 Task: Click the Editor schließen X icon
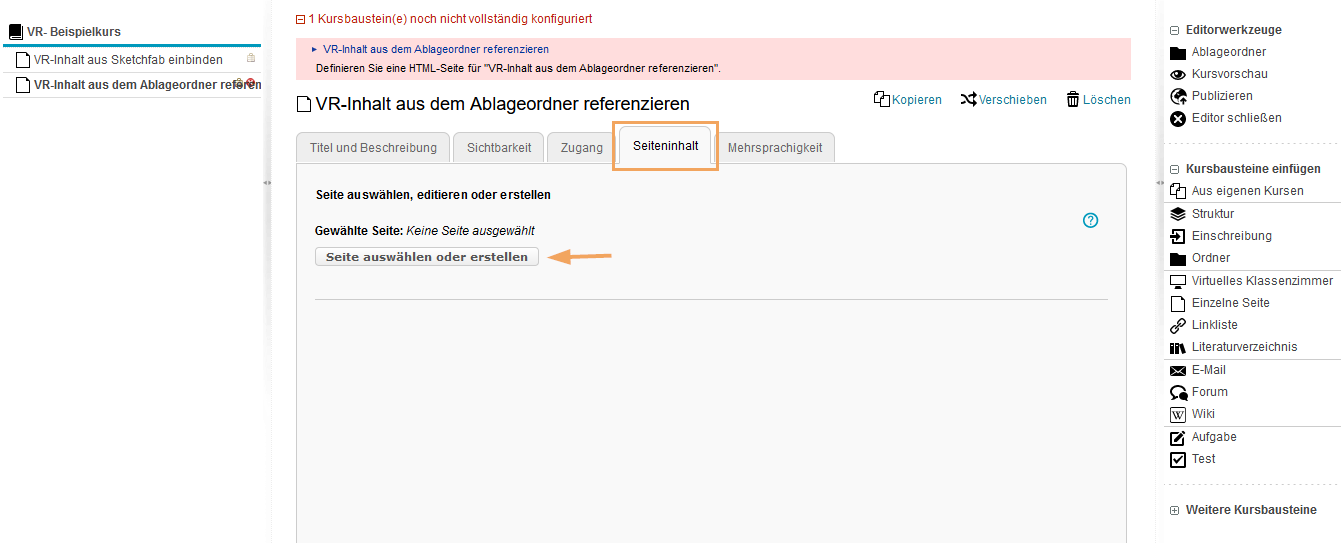(1177, 119)
